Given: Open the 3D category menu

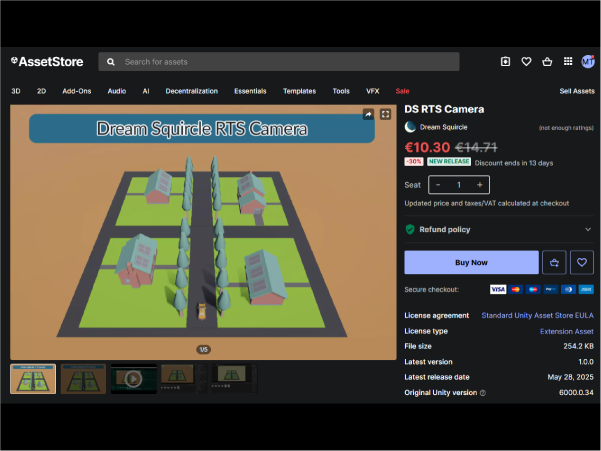Looking at the screenshot, I should [16, 91].
